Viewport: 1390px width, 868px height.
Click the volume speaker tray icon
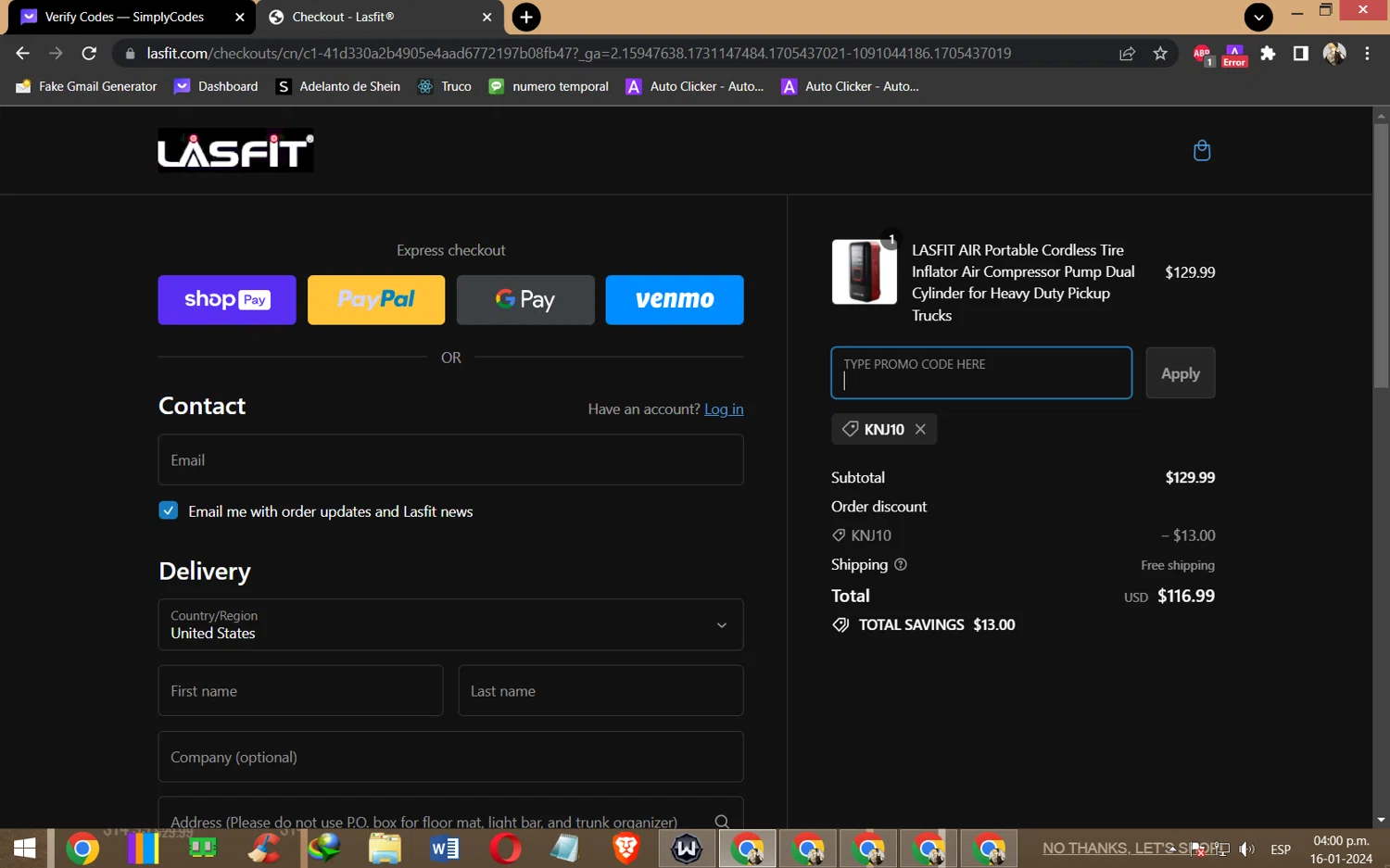1247,849
